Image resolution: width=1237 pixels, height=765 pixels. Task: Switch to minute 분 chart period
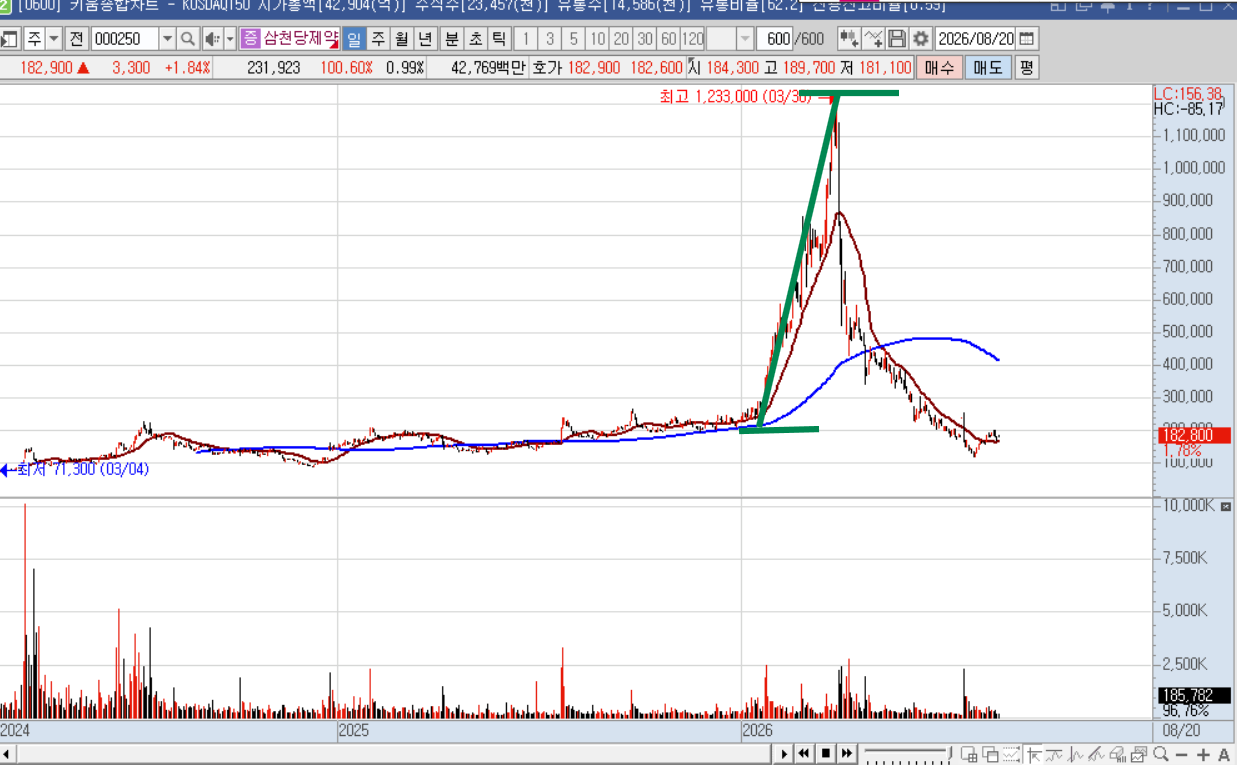click(x=452, y=39)
